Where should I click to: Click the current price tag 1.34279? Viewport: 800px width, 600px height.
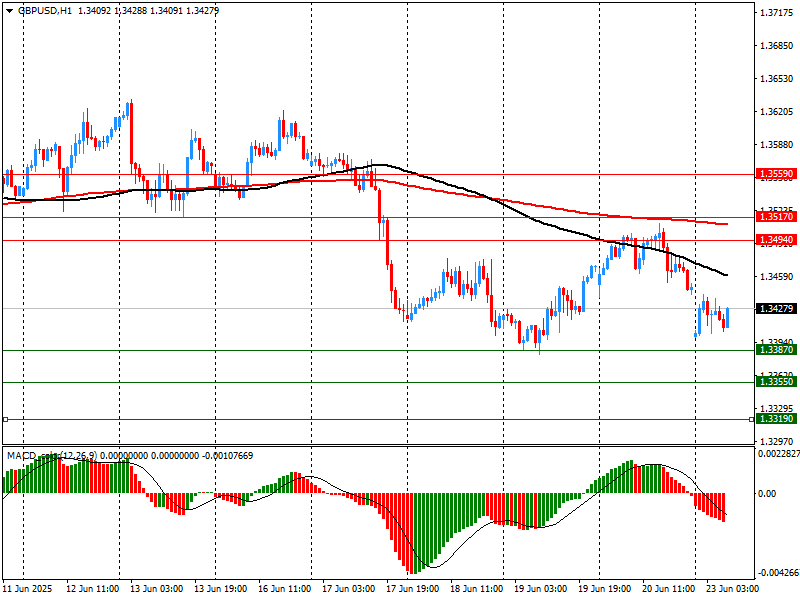tap(776, 309)
